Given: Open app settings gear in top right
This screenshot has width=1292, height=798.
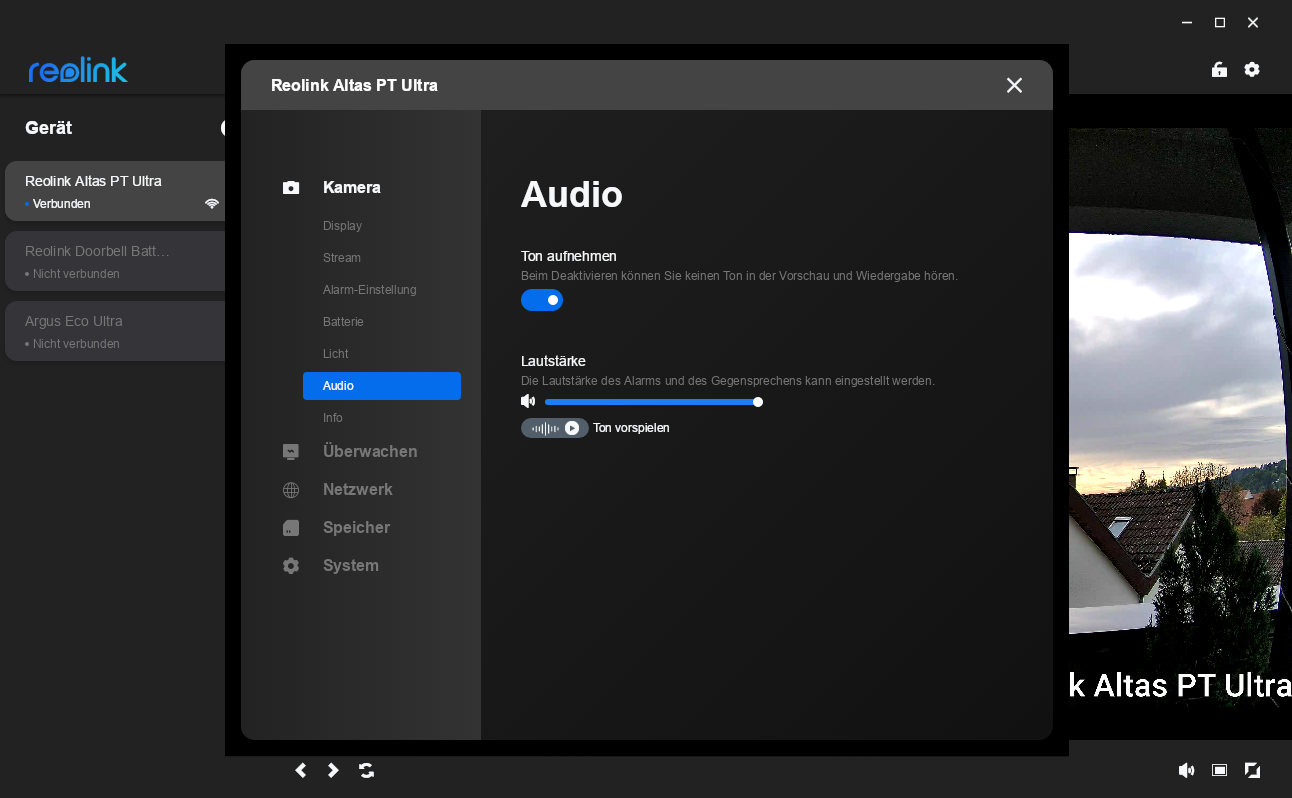Looking at the screenshot, I should click(1252, 70).
